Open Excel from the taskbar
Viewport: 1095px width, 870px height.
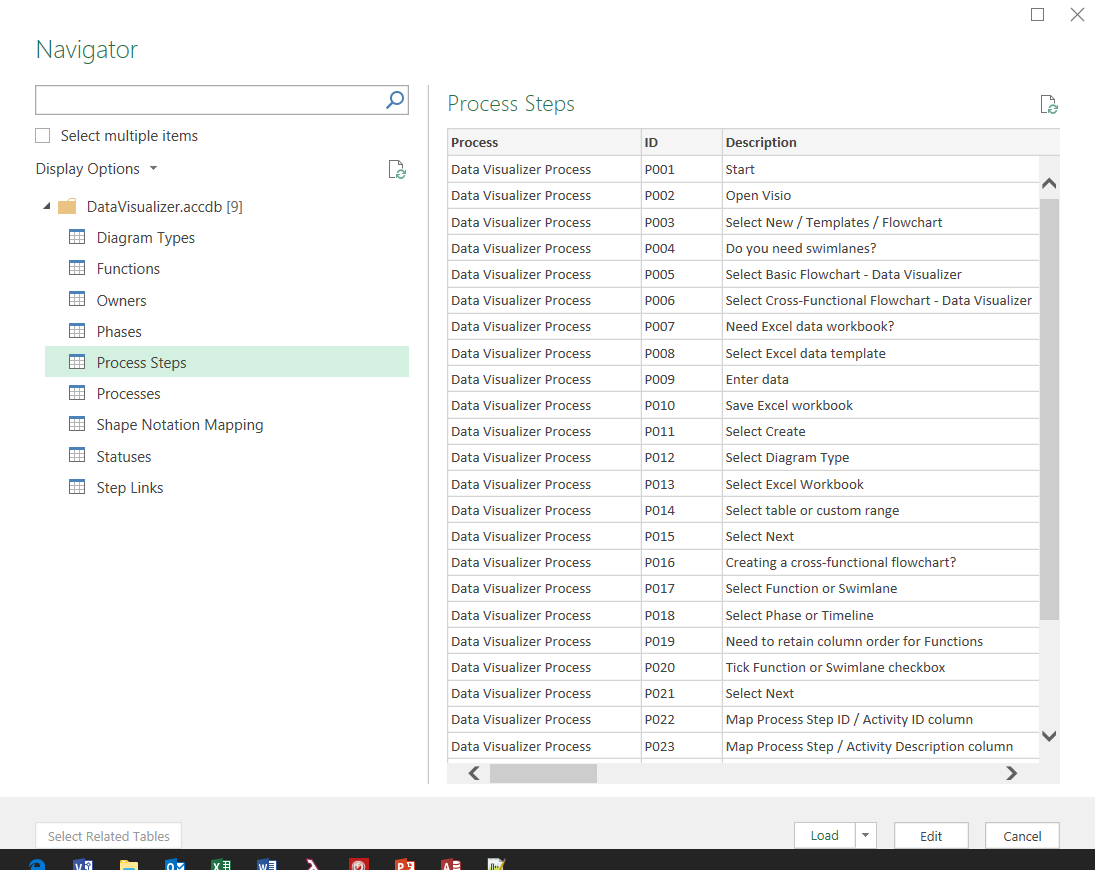pyautogui.click(x=221, y=863)
